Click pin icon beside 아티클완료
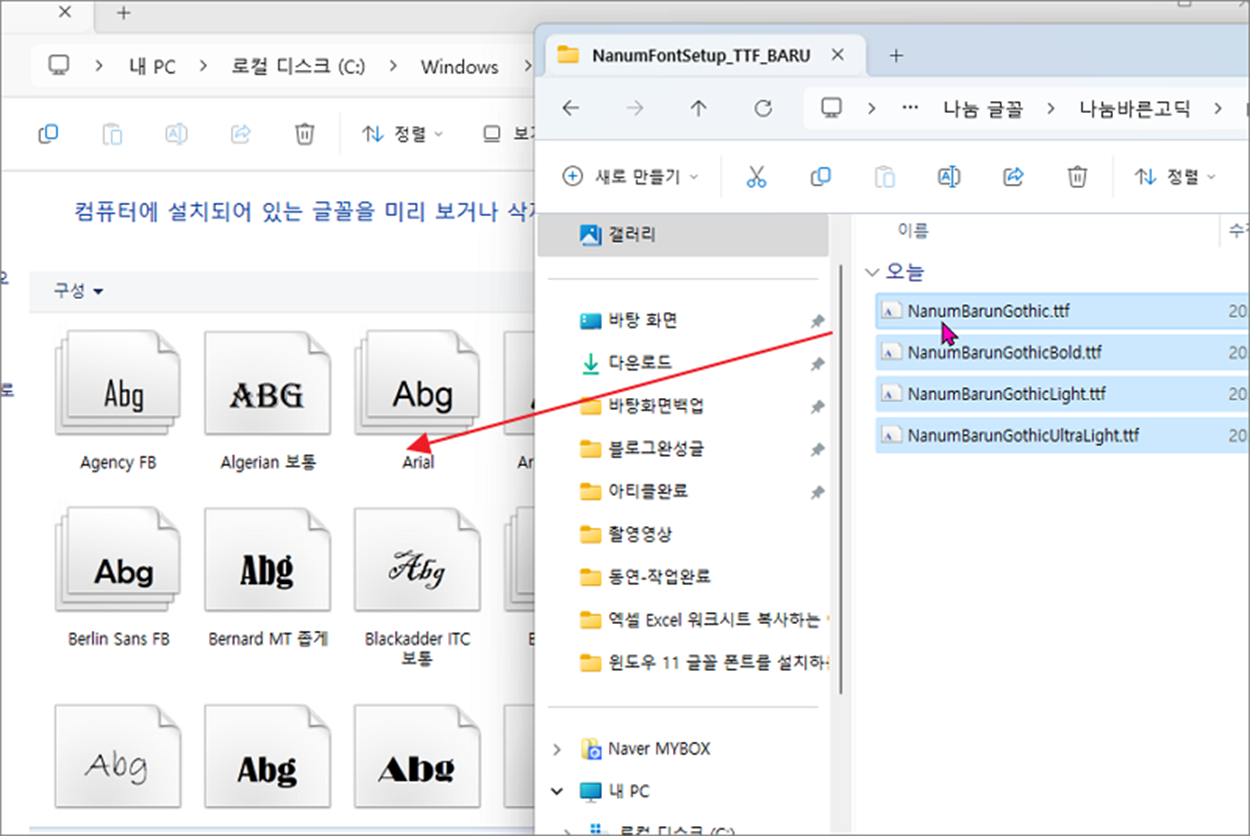1250x836 pixels. coord(817,492)
